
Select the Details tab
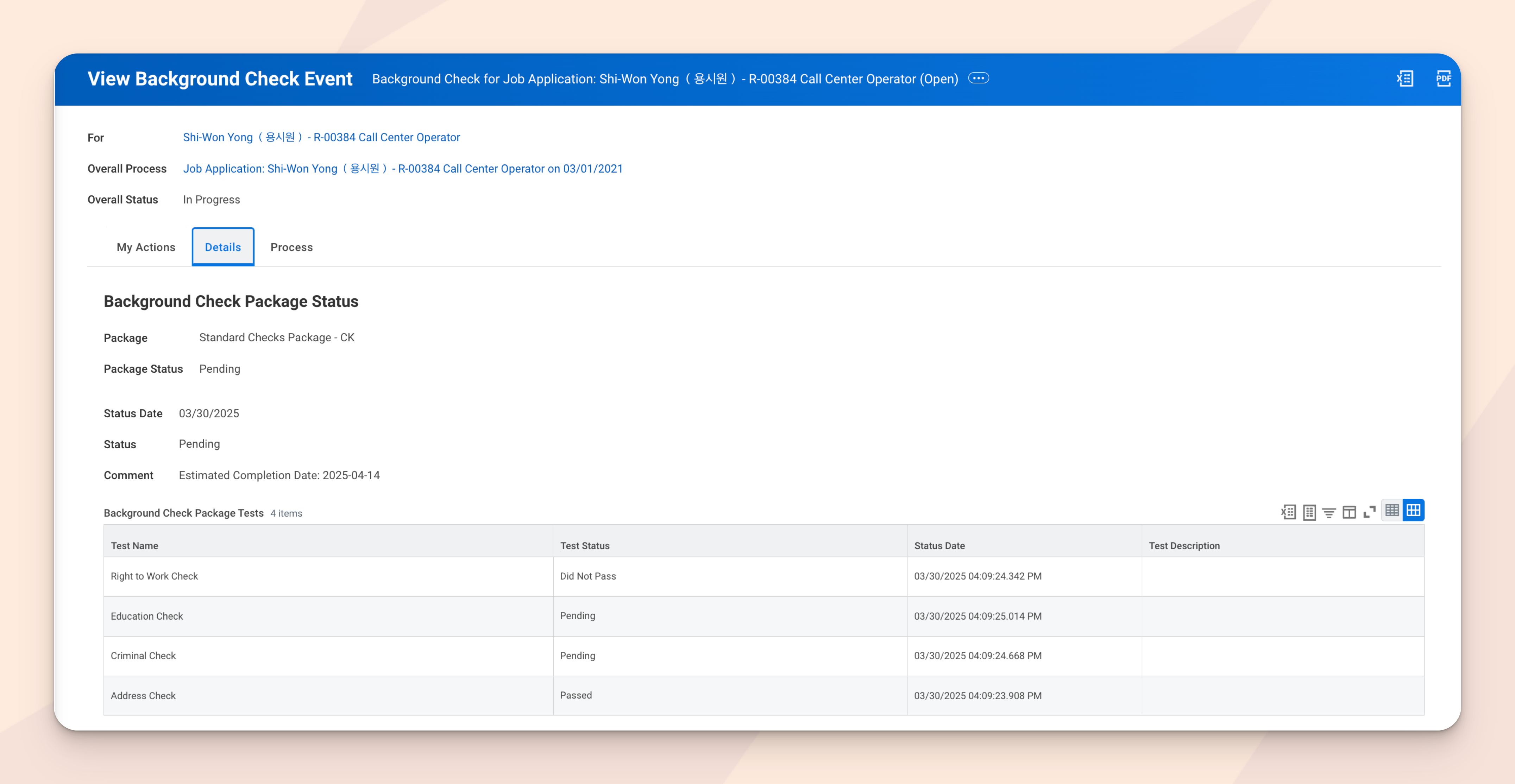[x=223, y=247]
